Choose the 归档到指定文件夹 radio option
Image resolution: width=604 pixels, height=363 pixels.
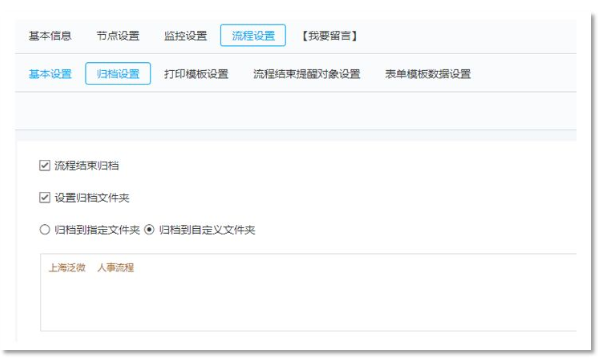pos(45,230)
